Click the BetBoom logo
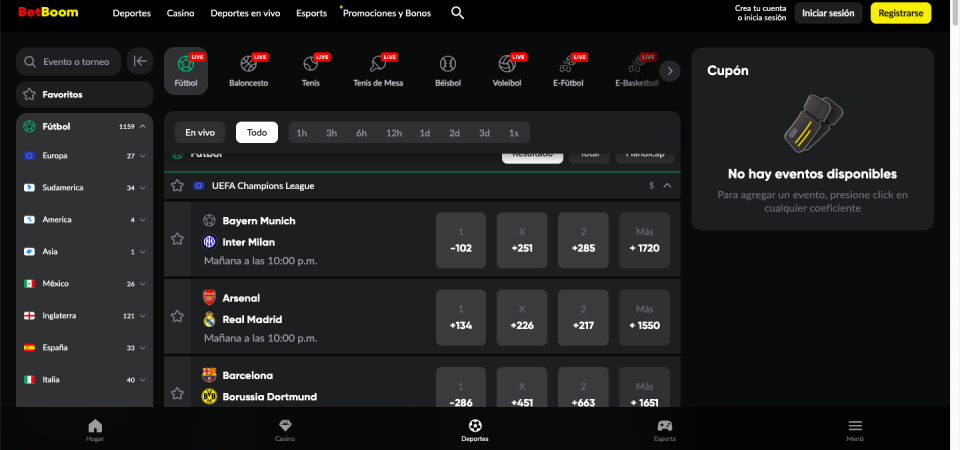 (48, 12)
